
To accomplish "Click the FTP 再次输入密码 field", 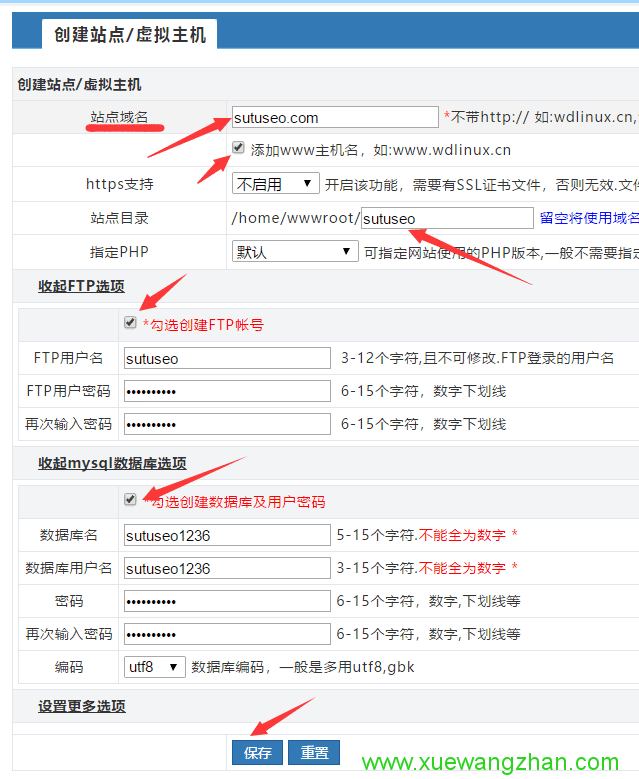I will point(227,424).
